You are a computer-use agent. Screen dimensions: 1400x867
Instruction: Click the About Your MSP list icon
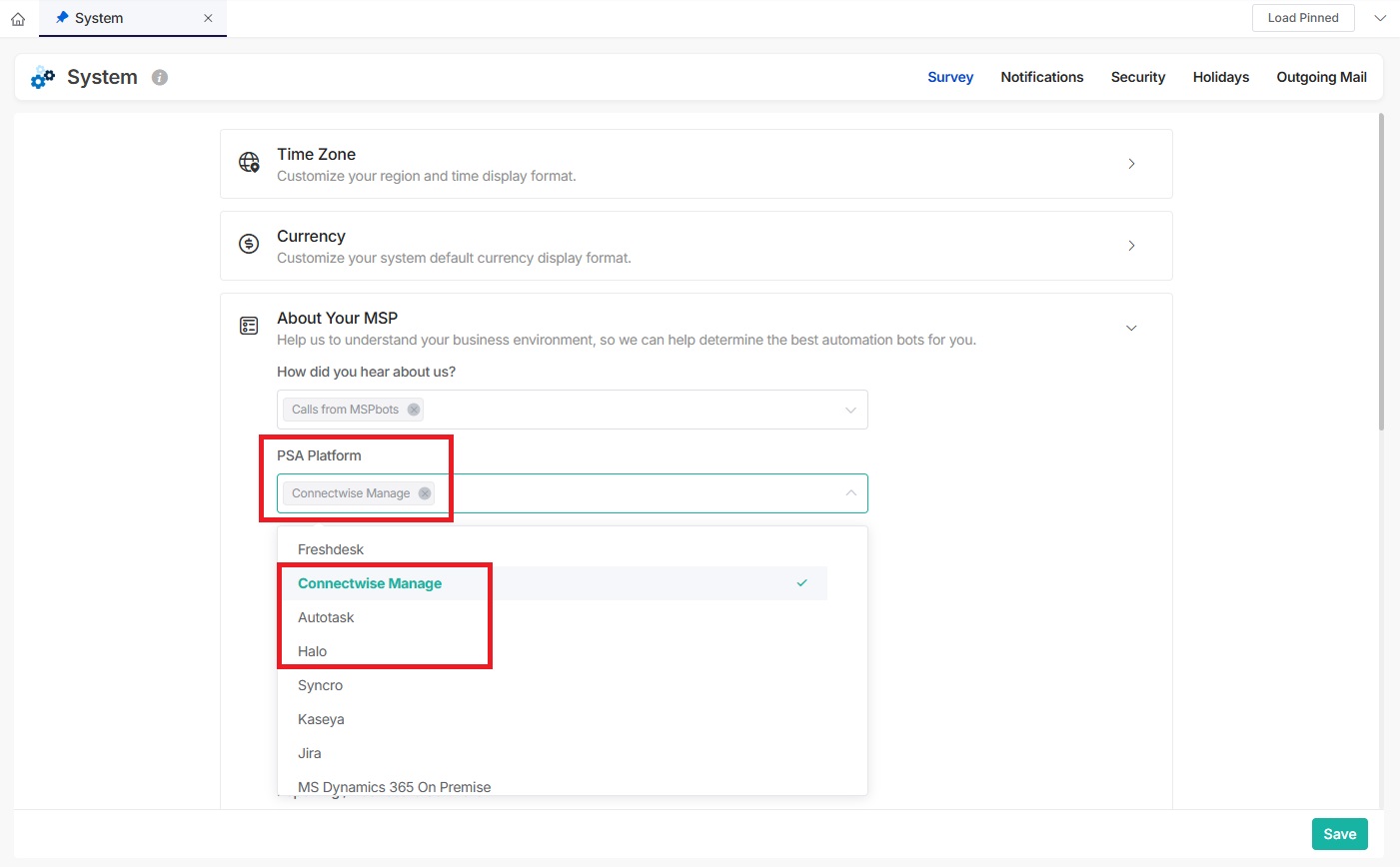[x=249, y=326]
